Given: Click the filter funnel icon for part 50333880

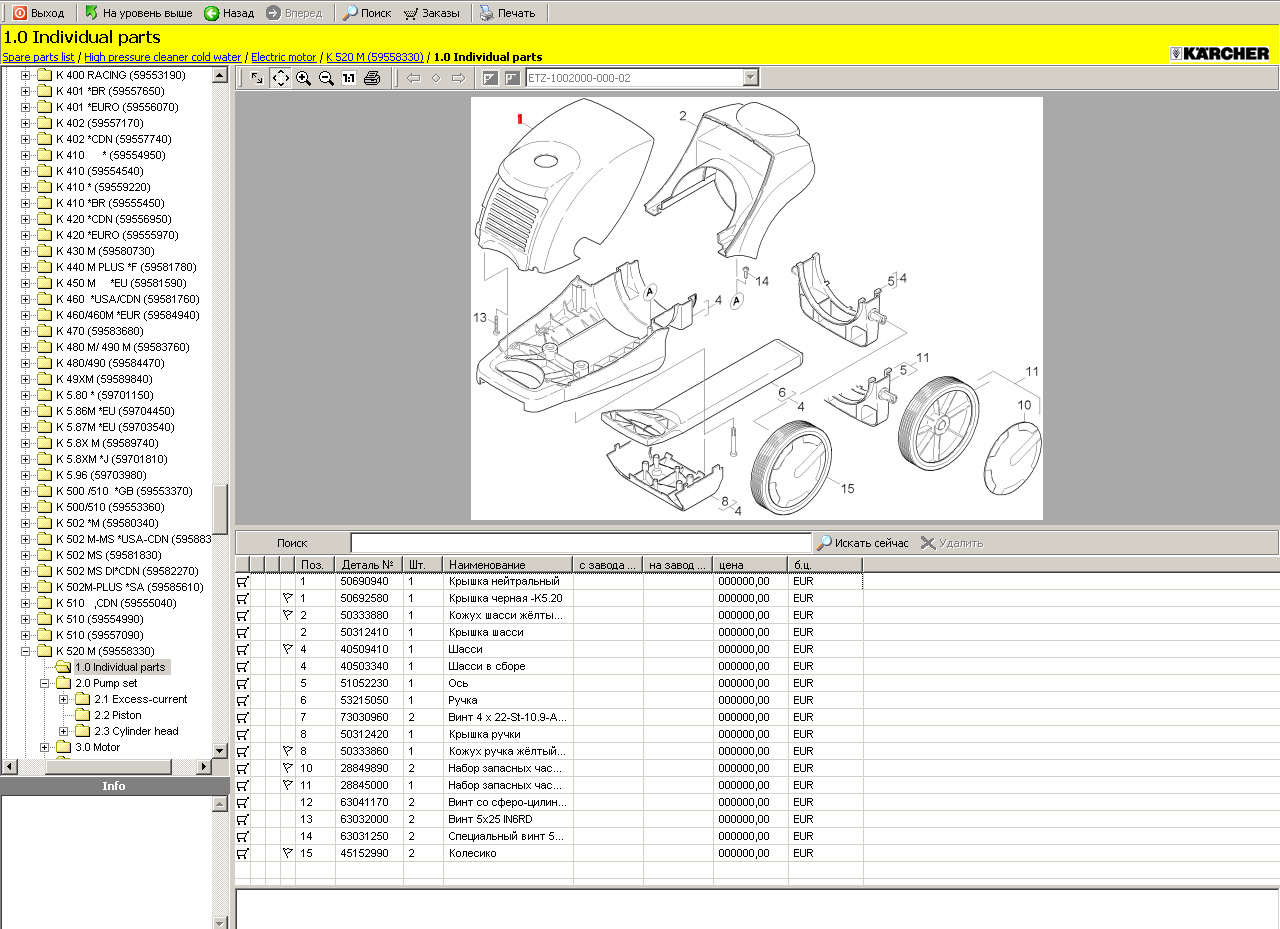Looking at the screenshot, I should pos(288,615).
